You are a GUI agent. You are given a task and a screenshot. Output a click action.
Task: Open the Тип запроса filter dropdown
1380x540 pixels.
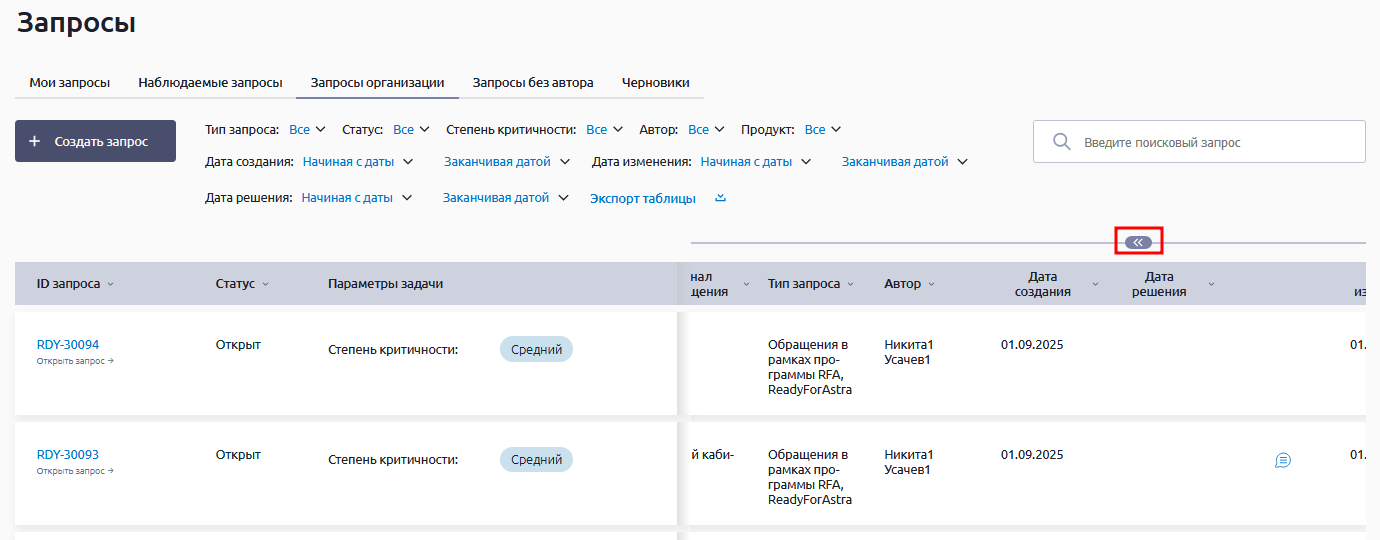[307, 129]
